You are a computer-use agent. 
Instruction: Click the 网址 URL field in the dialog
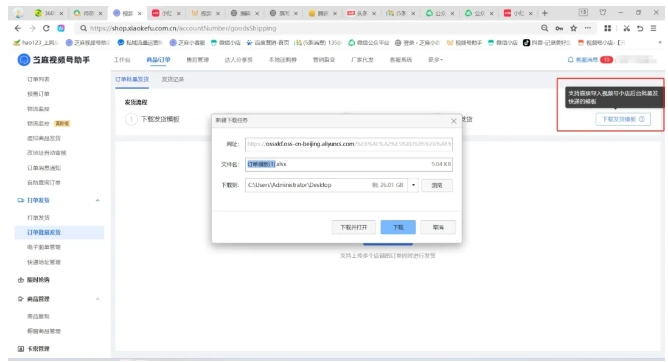pos(348,144)
